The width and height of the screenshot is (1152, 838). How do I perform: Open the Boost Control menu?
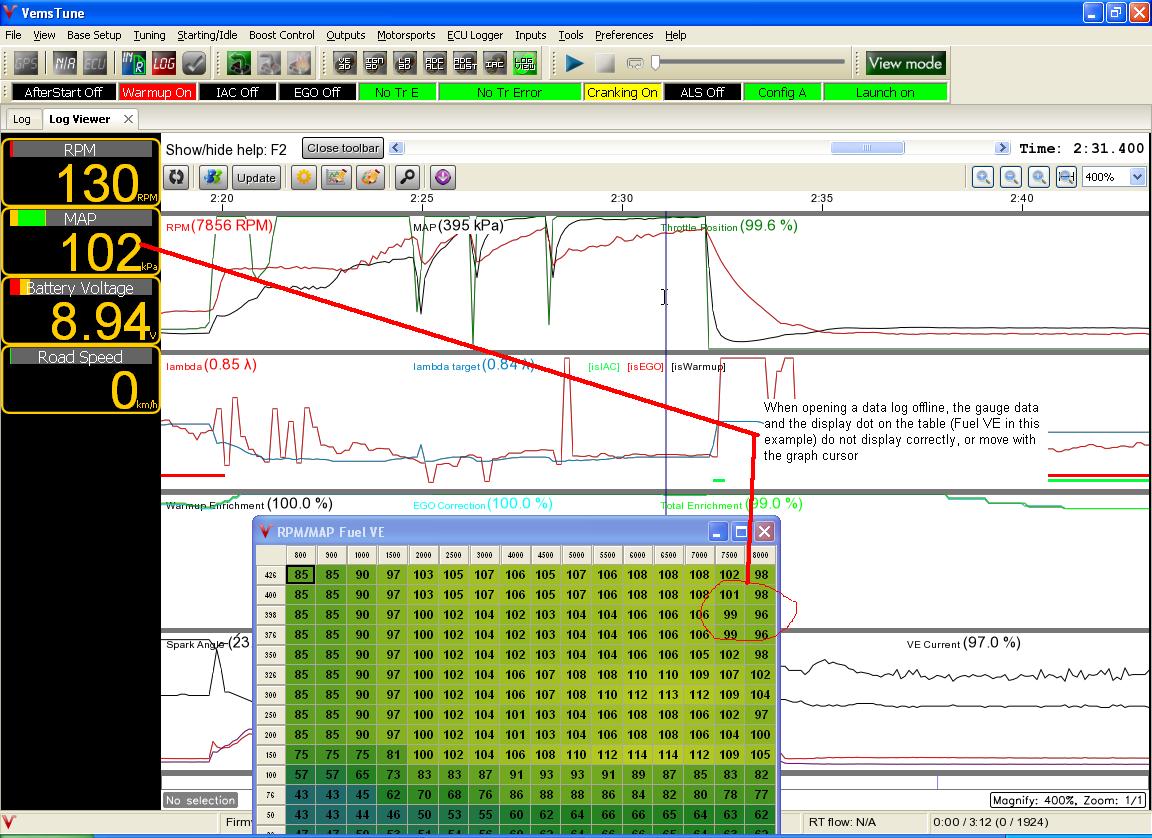point(281,35)
